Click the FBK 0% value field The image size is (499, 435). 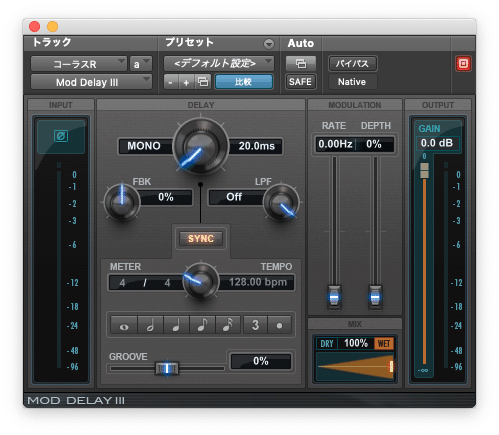click(x=166, y=197)
